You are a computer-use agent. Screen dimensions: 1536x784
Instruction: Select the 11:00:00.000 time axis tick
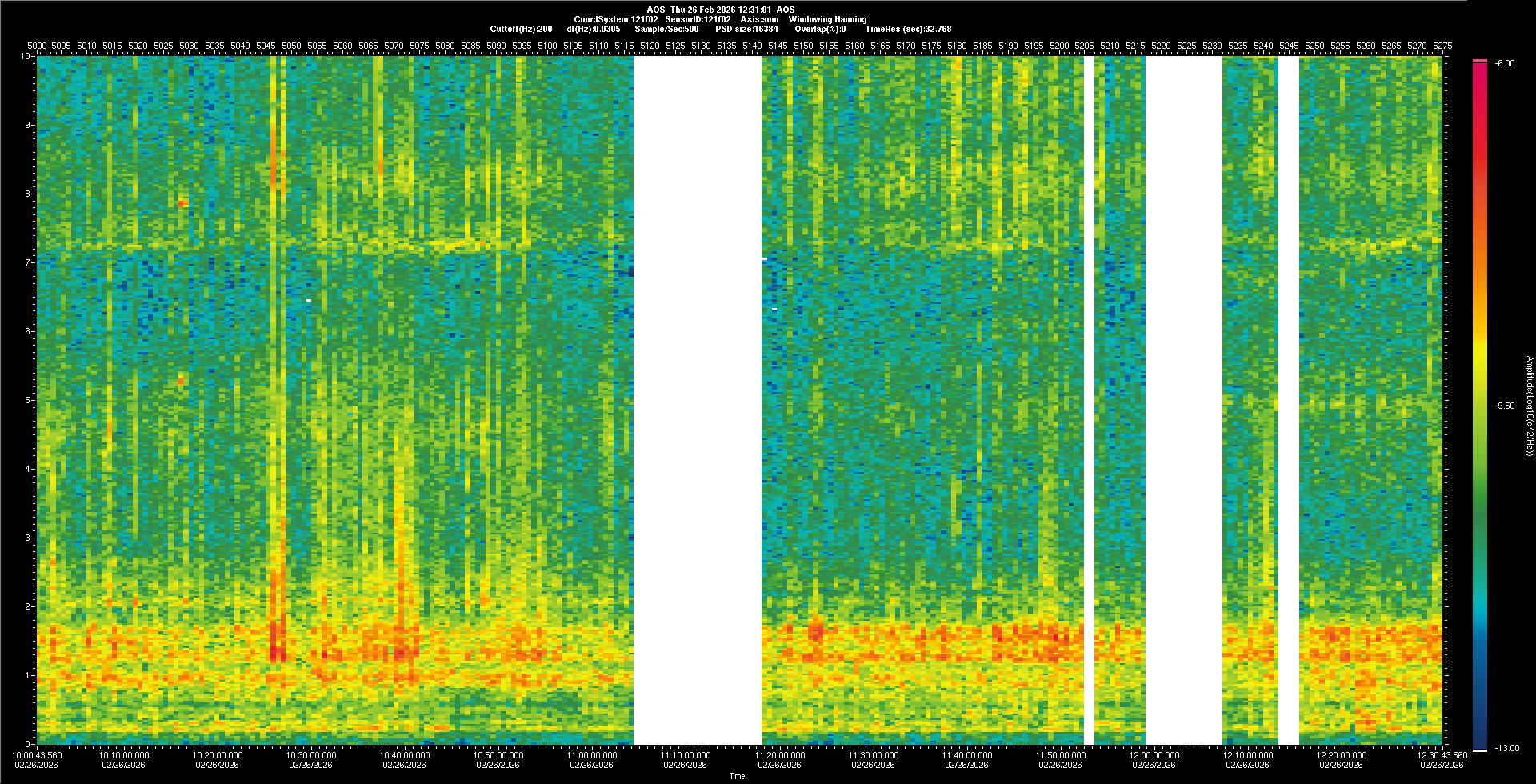(592, 754)
